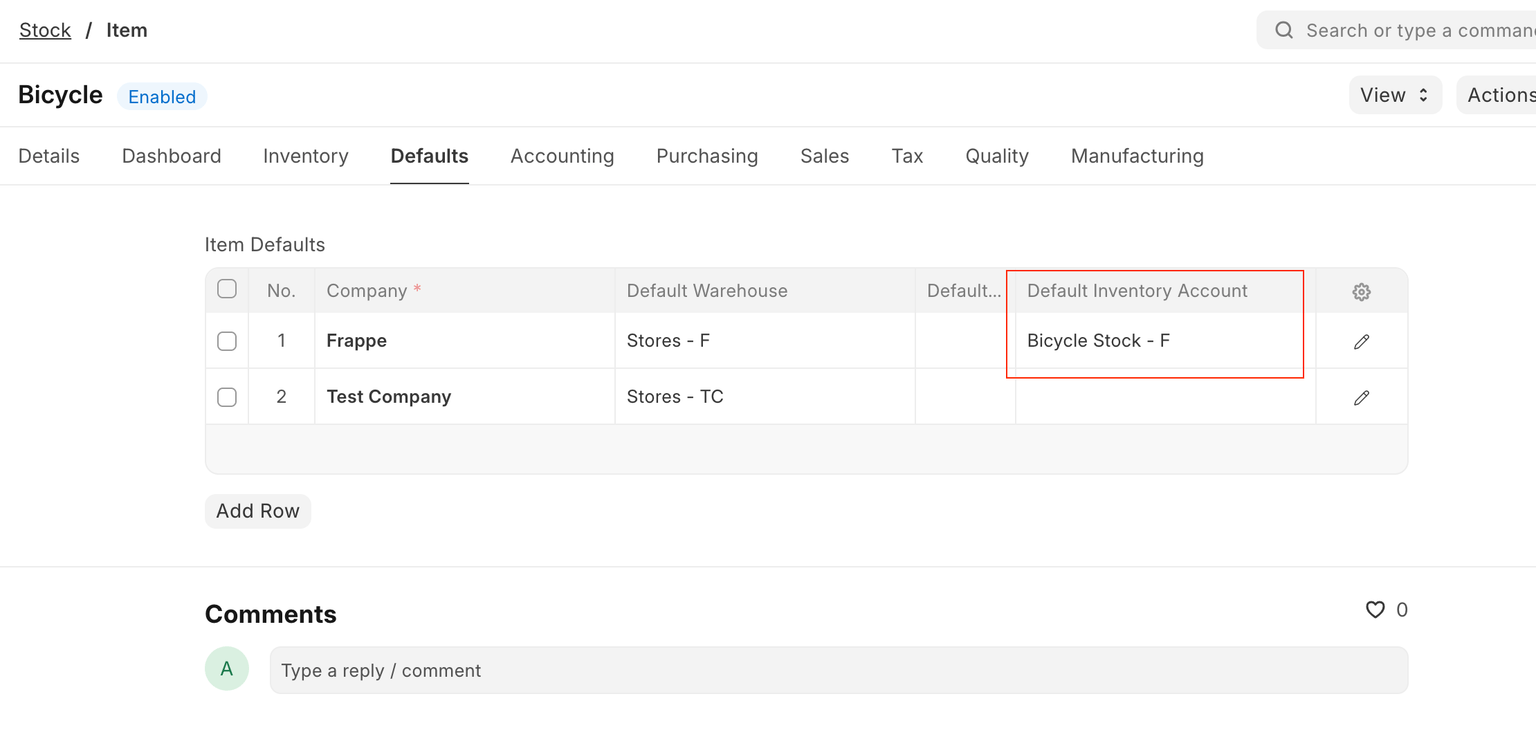
Task: Open the View dropdown
Action: click(1395, 95)
